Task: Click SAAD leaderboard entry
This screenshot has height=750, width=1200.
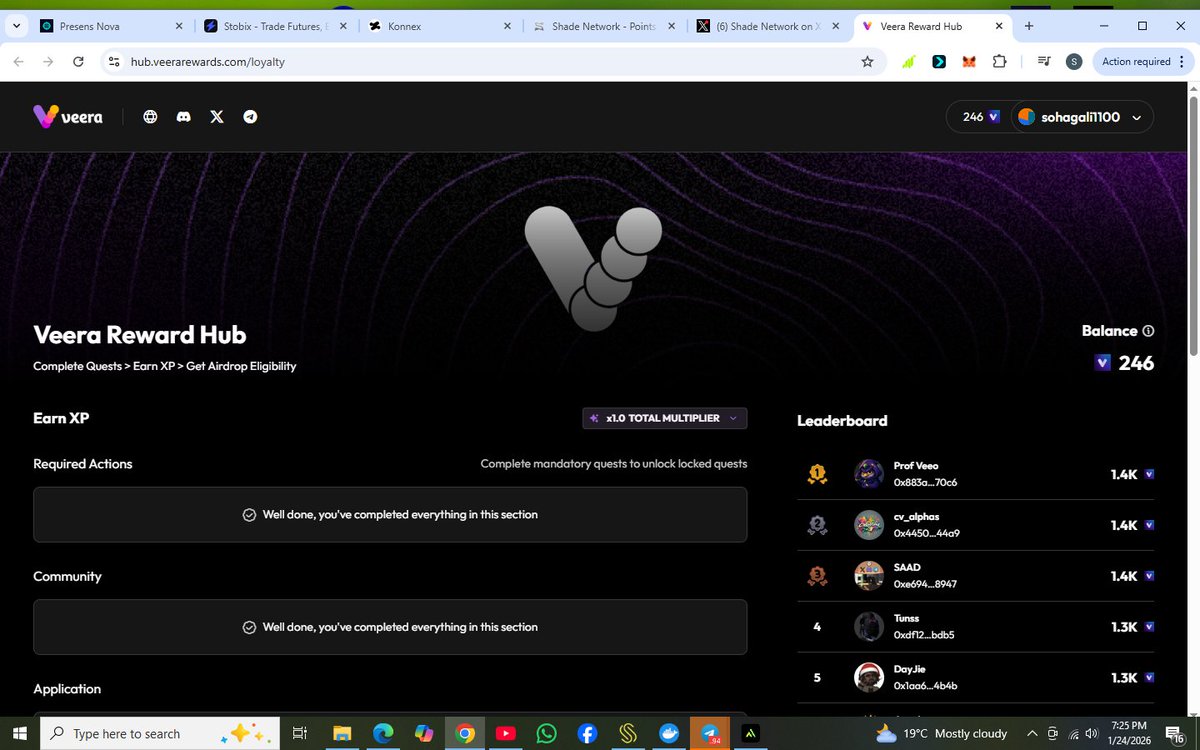Action: coord(976,576)
